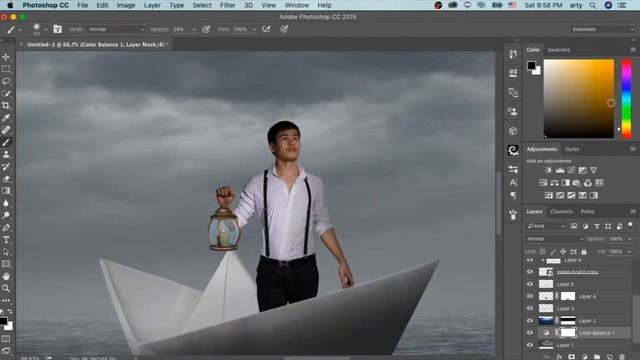Select the Eraser tool

coord(6,179)
